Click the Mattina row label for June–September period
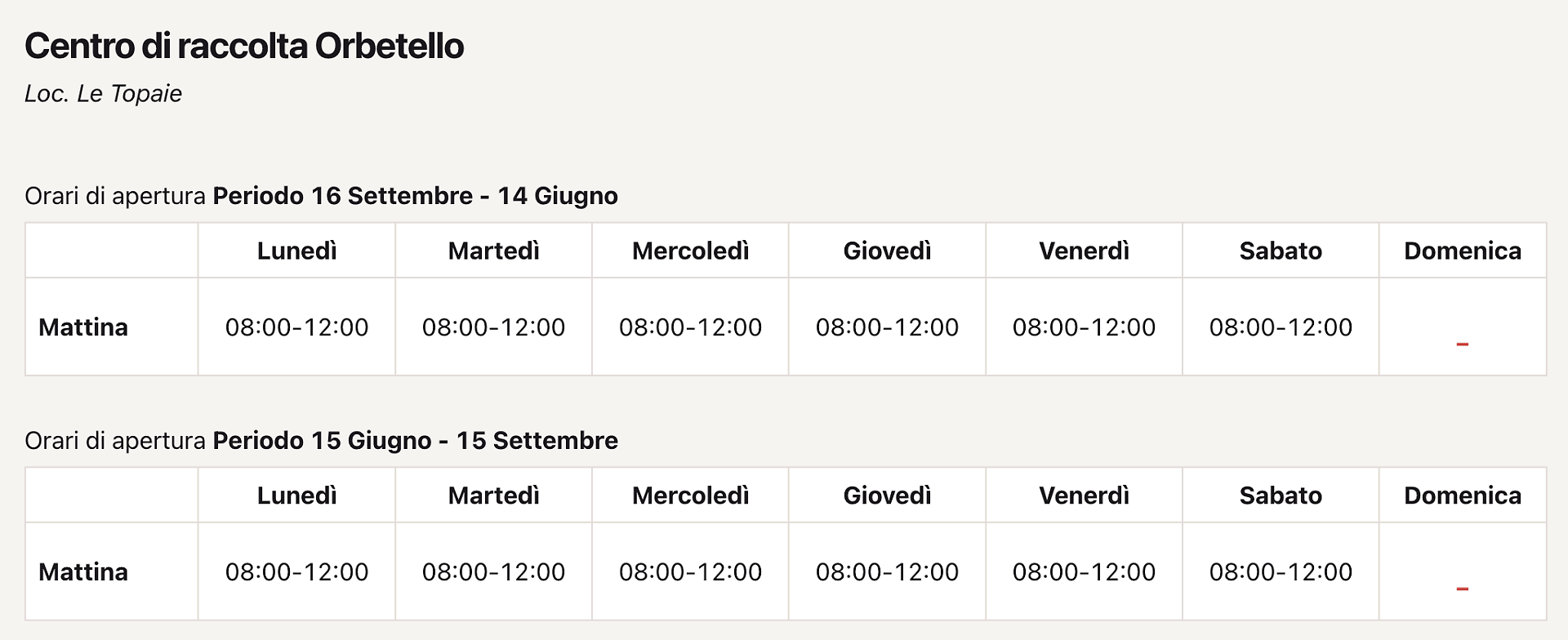 [83, 572]
